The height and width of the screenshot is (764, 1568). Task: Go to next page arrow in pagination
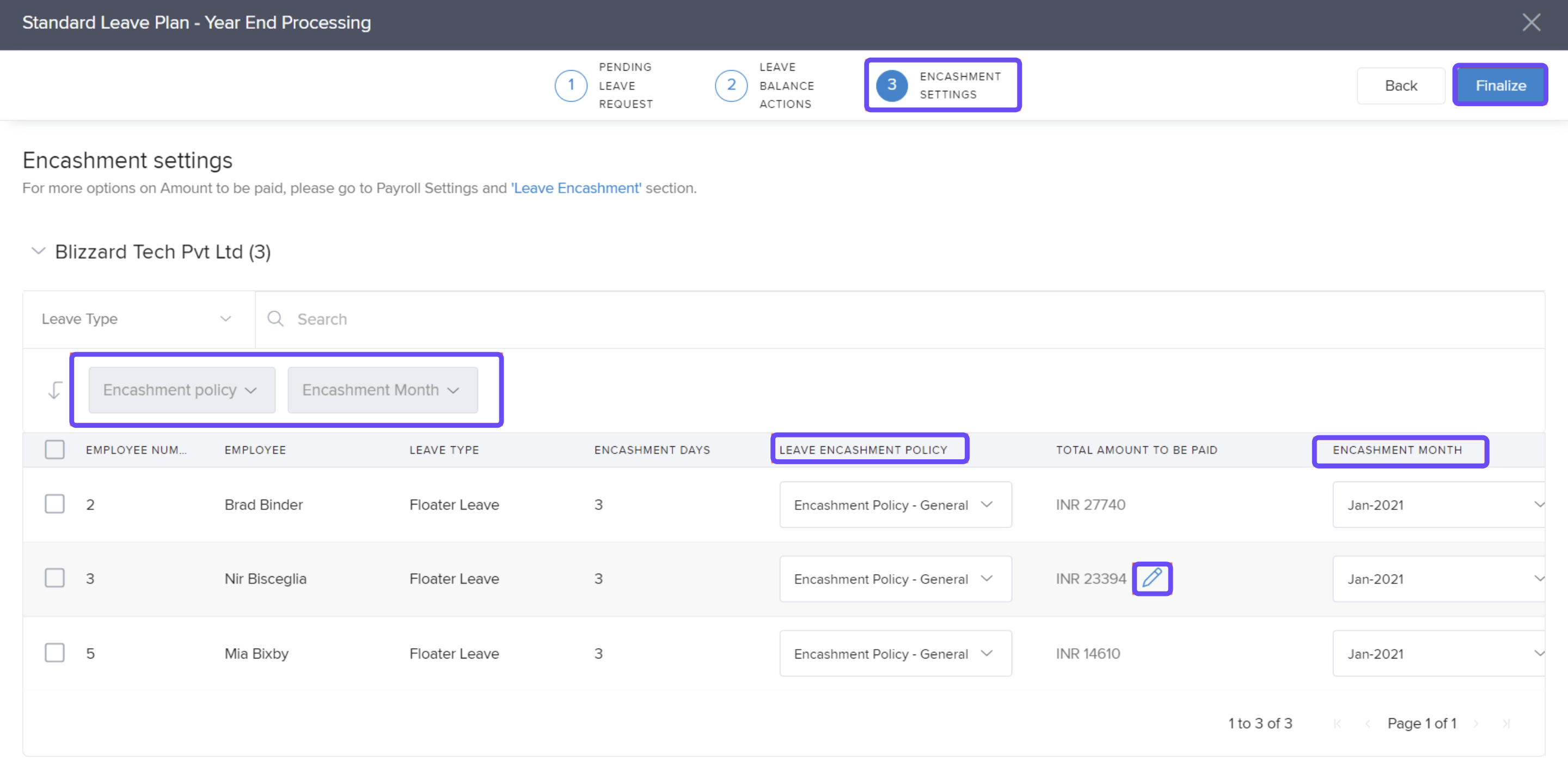(x=1476, y=723)
